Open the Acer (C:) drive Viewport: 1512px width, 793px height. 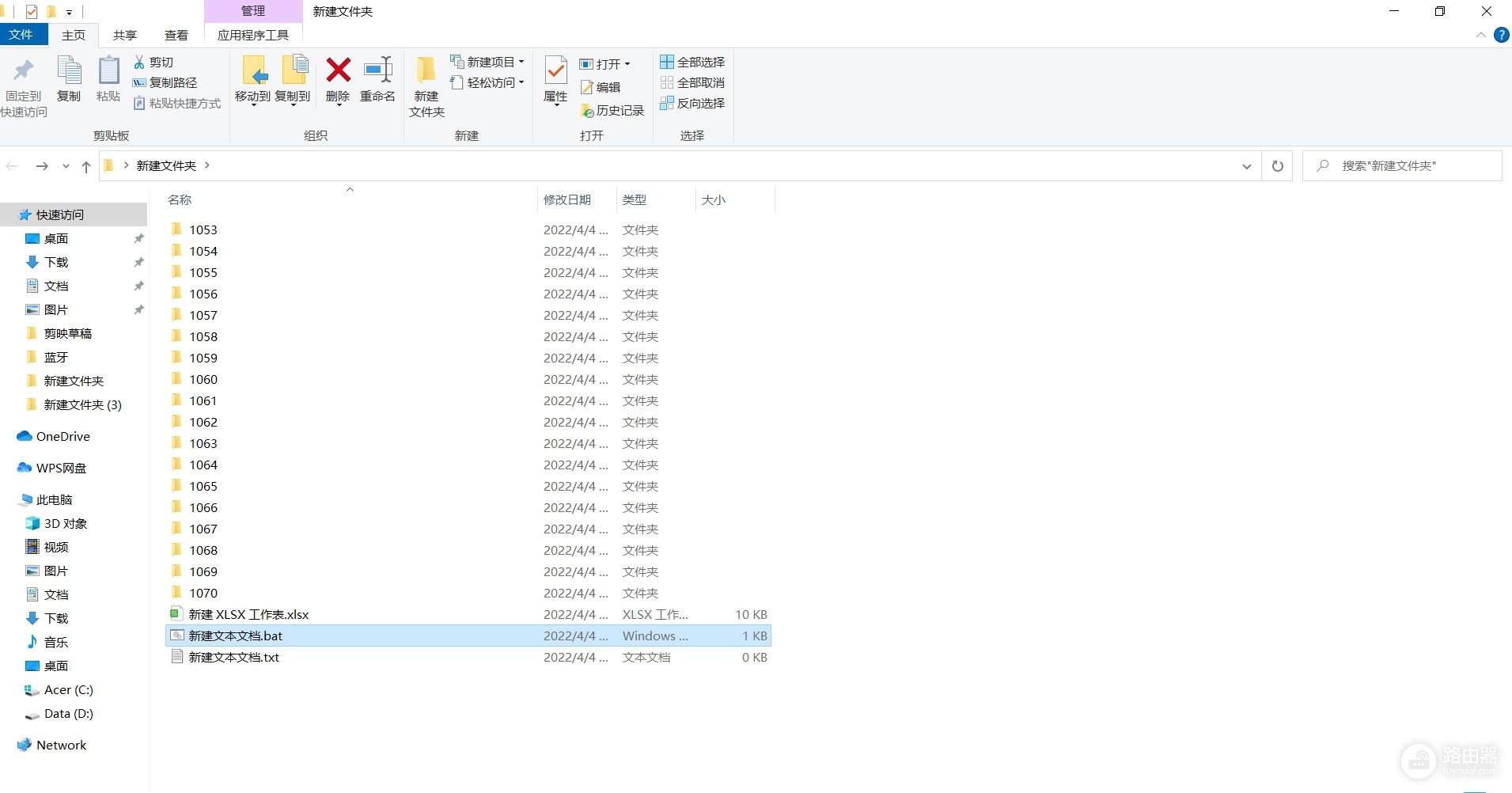59,689
